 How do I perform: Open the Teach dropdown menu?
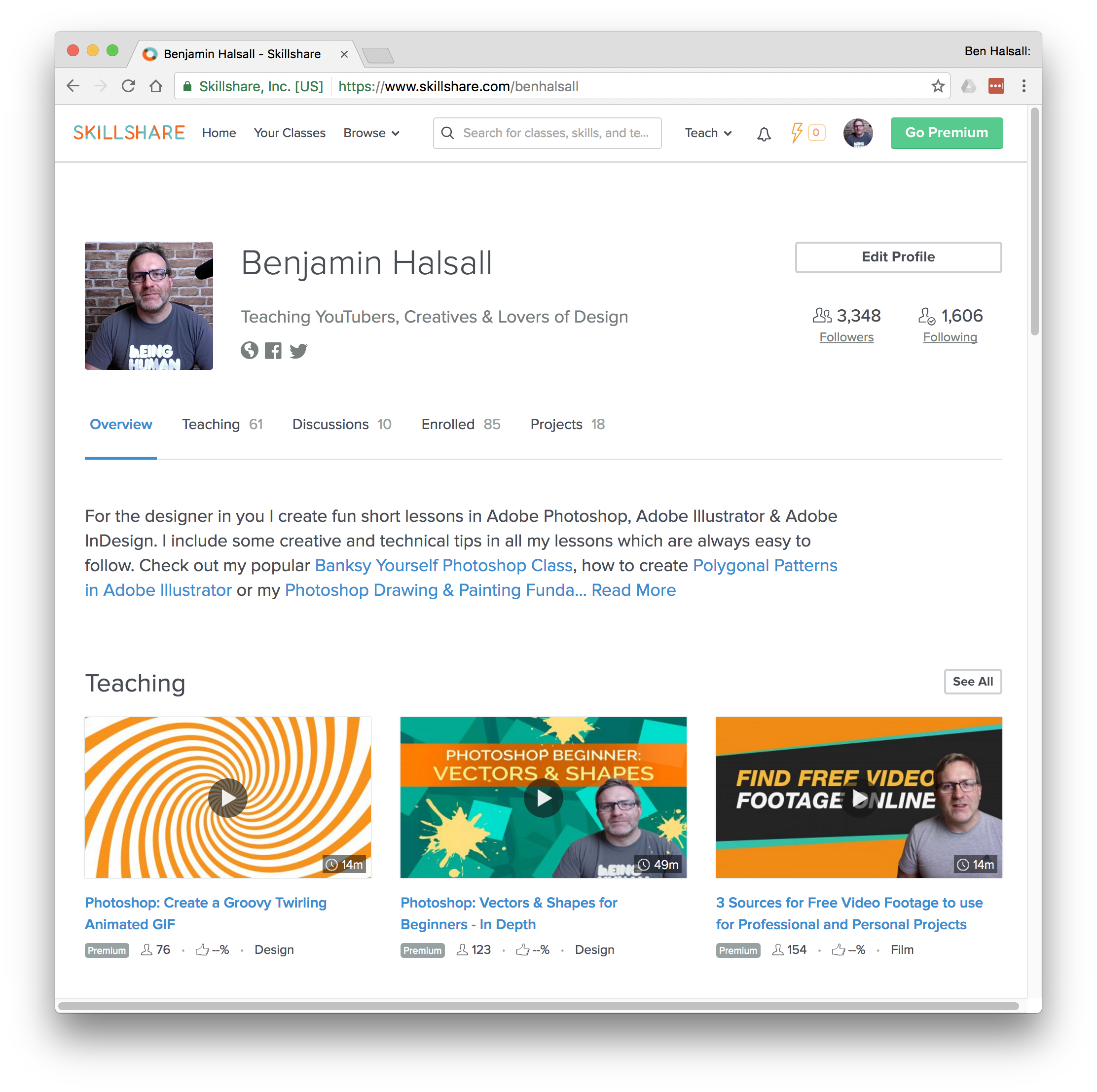click(x=708, y=132)
